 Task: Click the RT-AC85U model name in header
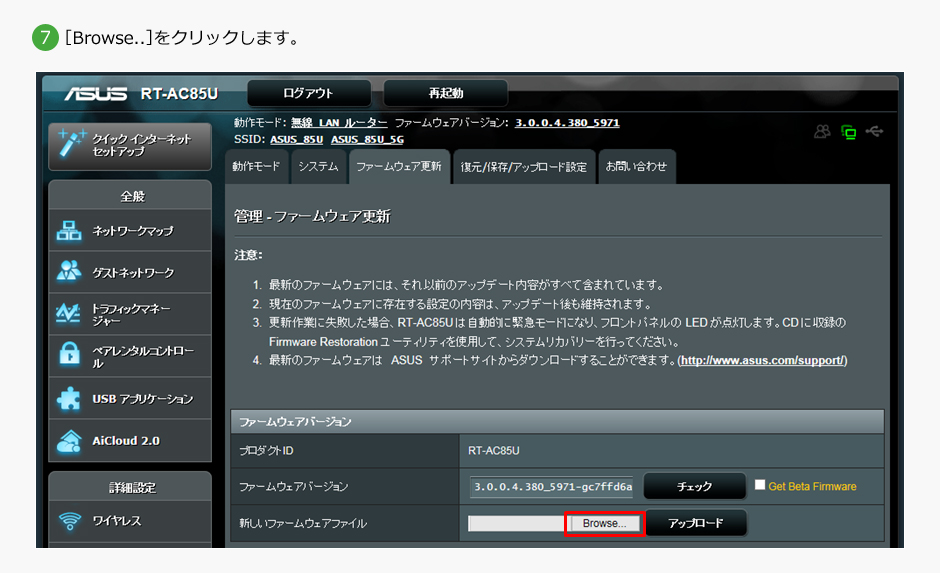coord(179,94)
